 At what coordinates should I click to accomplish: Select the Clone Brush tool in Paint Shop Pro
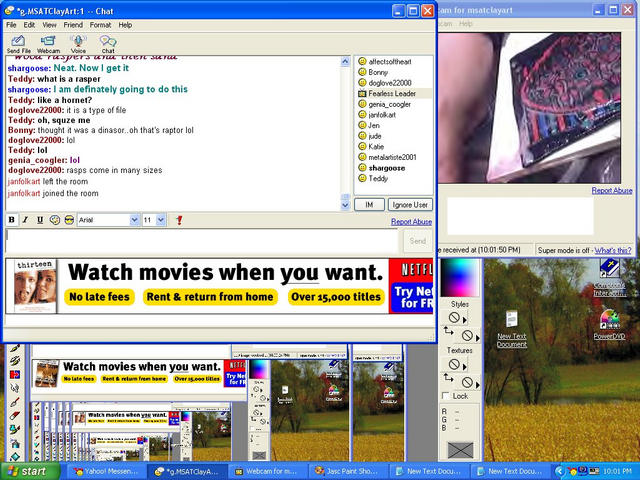[x=15, y=361]
